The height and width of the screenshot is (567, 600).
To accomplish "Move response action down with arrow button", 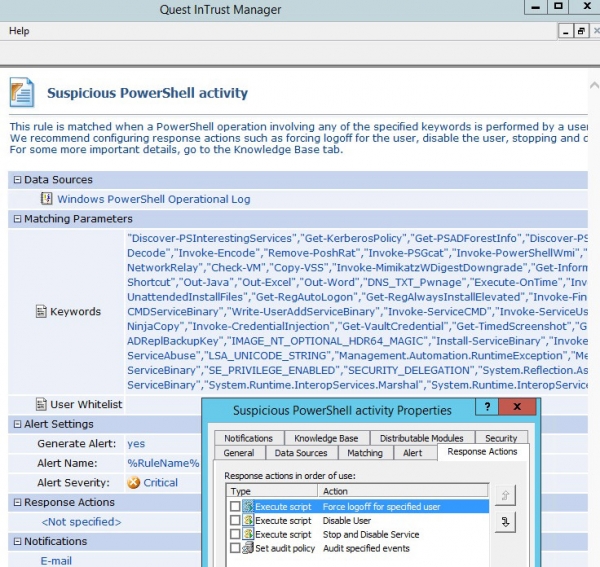I will click(x=505, y=521).
